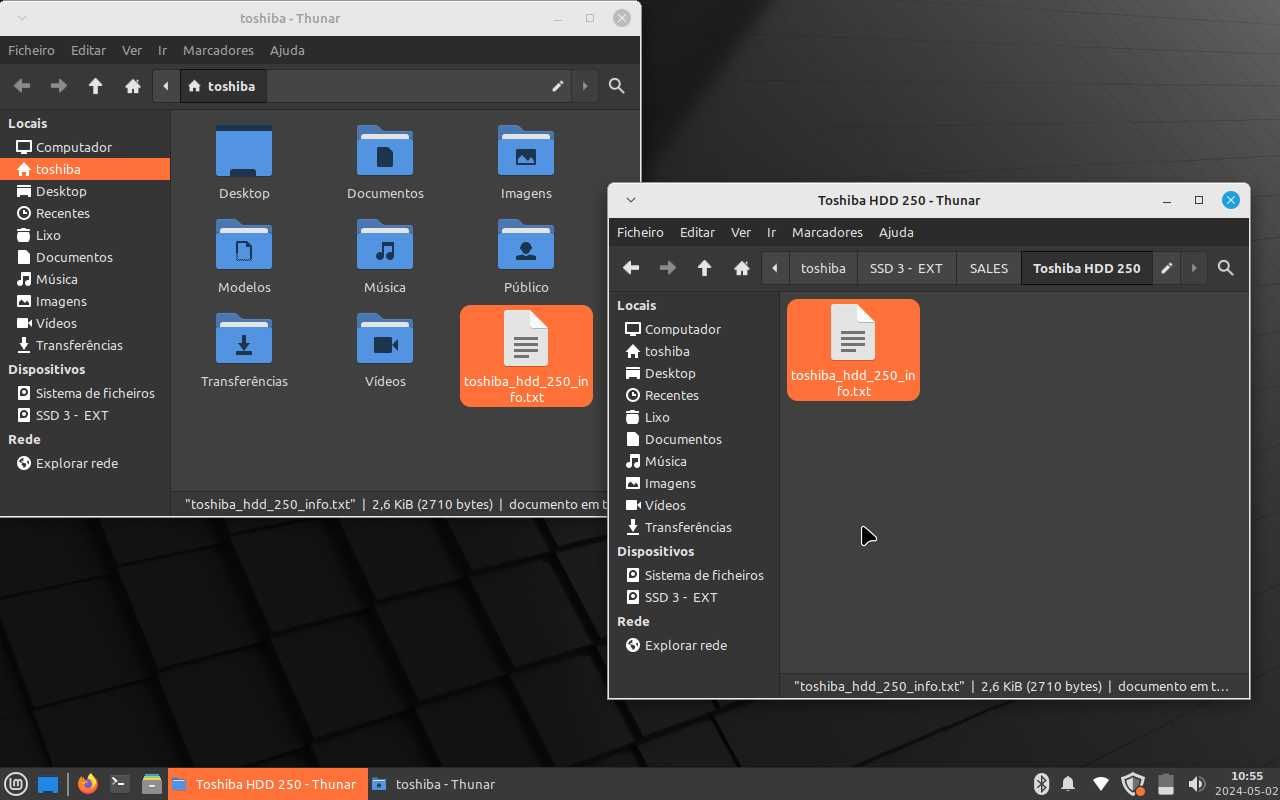This screenshot has width=1280, height=800.
Task: Open search in the toshiba Thunar window
Action: point(617,86)
